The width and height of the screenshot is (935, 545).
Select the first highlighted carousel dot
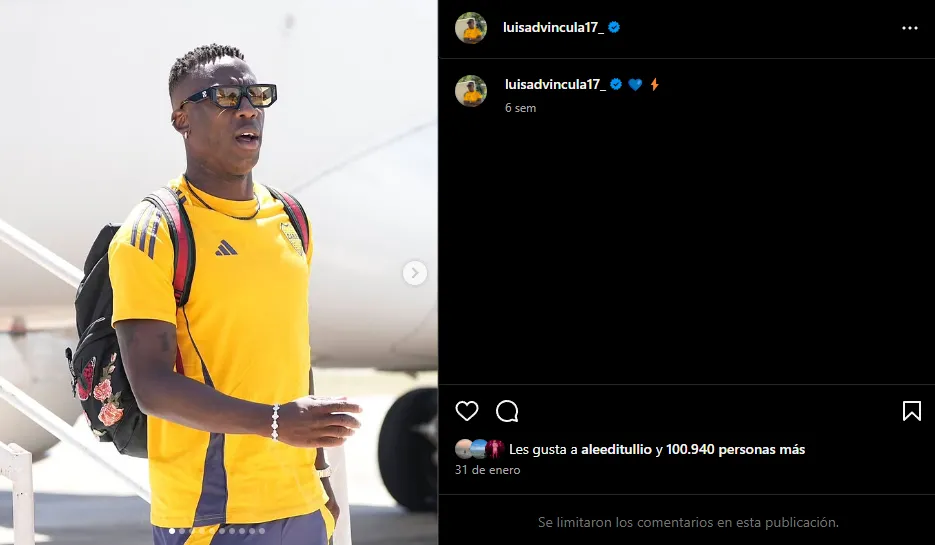pos(172,531)
